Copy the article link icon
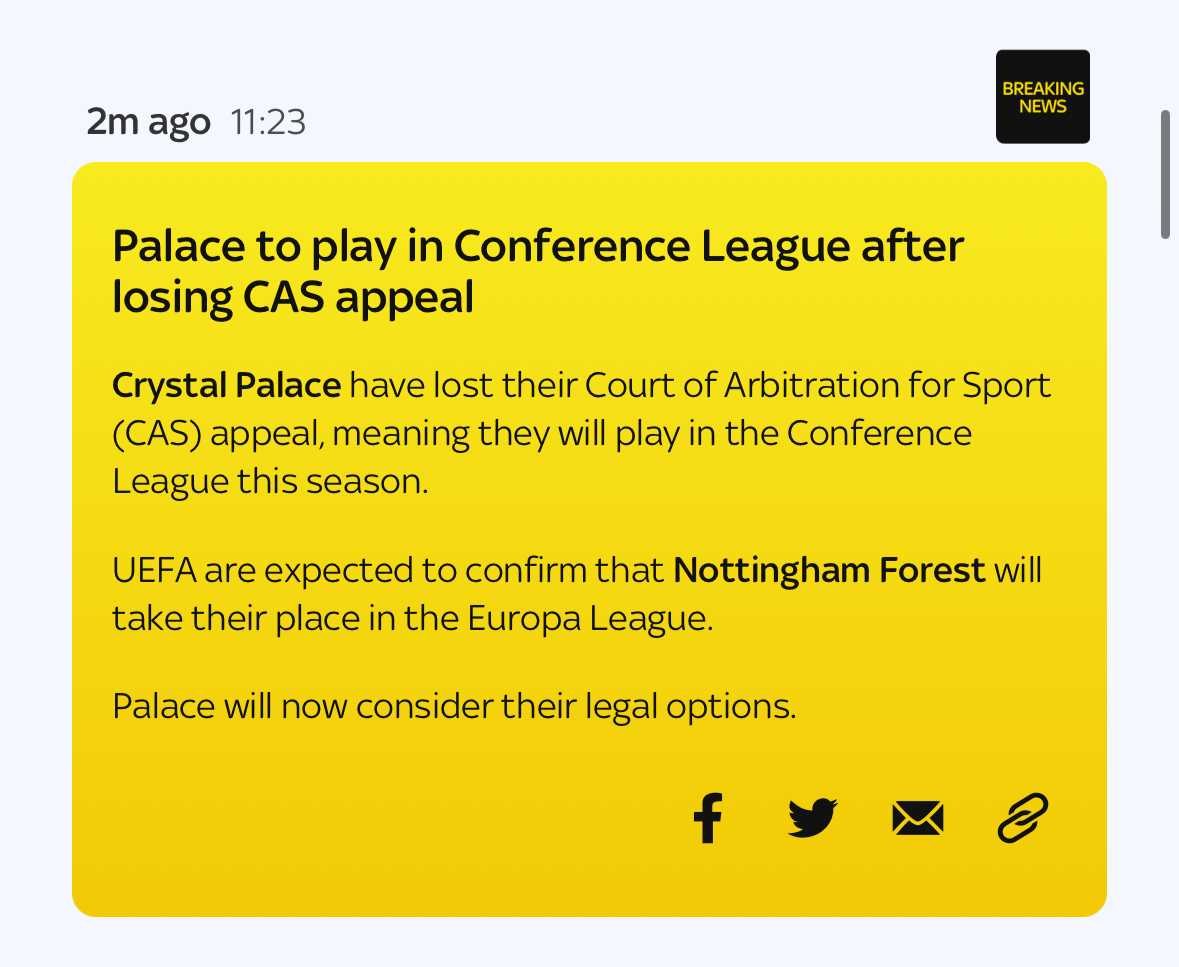The height and width of the screenshot is (967, 1179). (x=1022, y=819)
